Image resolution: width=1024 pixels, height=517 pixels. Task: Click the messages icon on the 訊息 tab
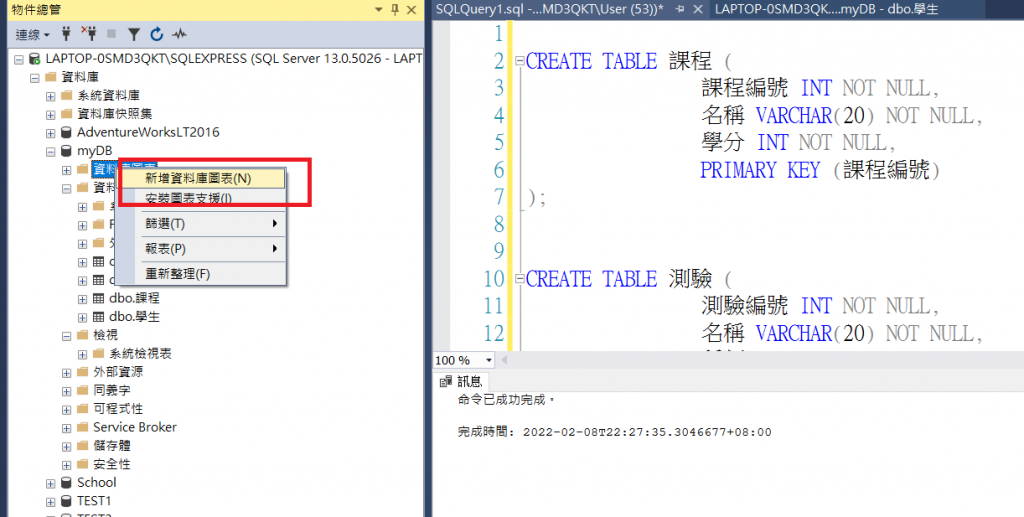pyautogui.click(x=447, y=381)
